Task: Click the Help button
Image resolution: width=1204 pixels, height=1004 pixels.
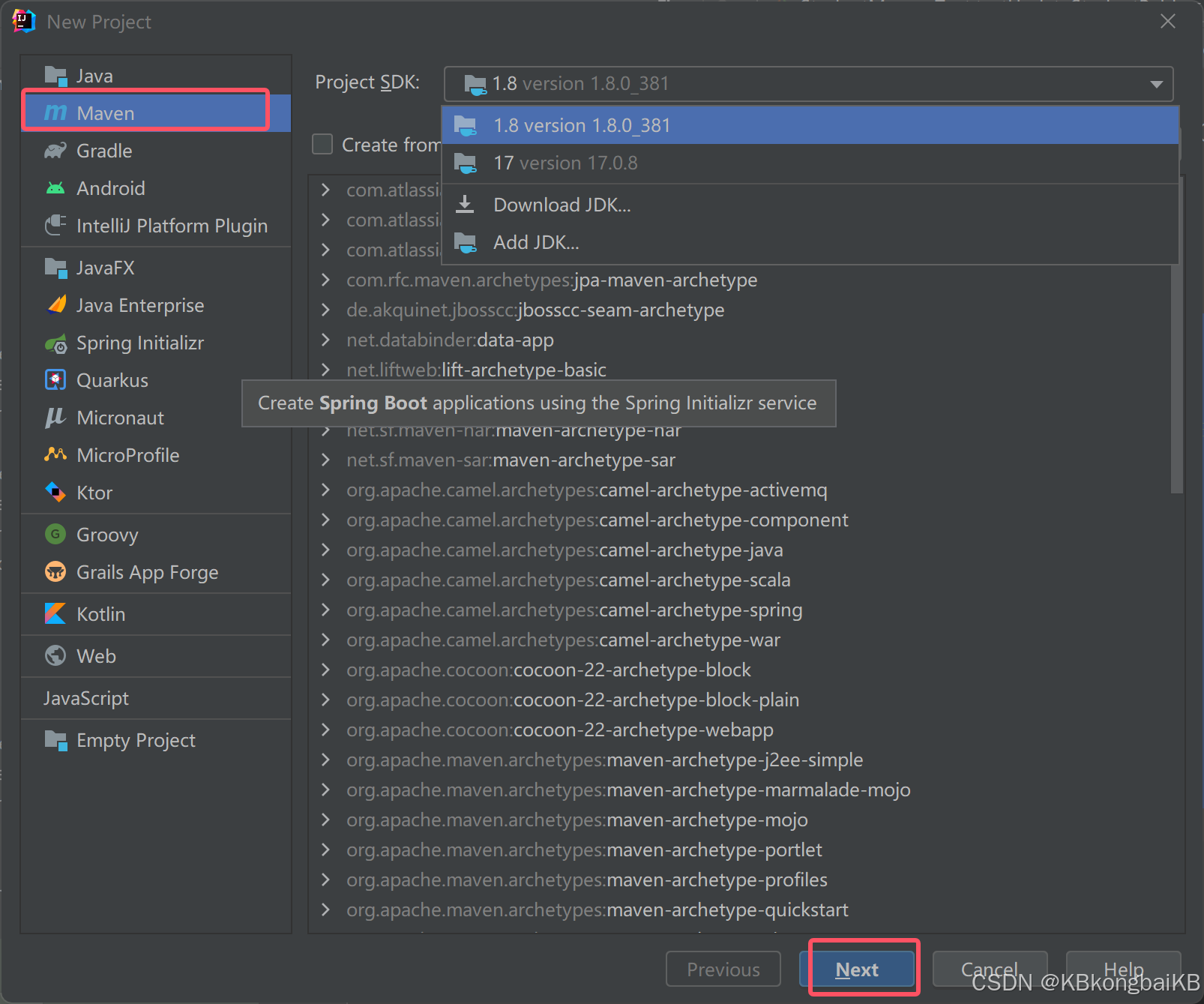Action: (1123, 970)
